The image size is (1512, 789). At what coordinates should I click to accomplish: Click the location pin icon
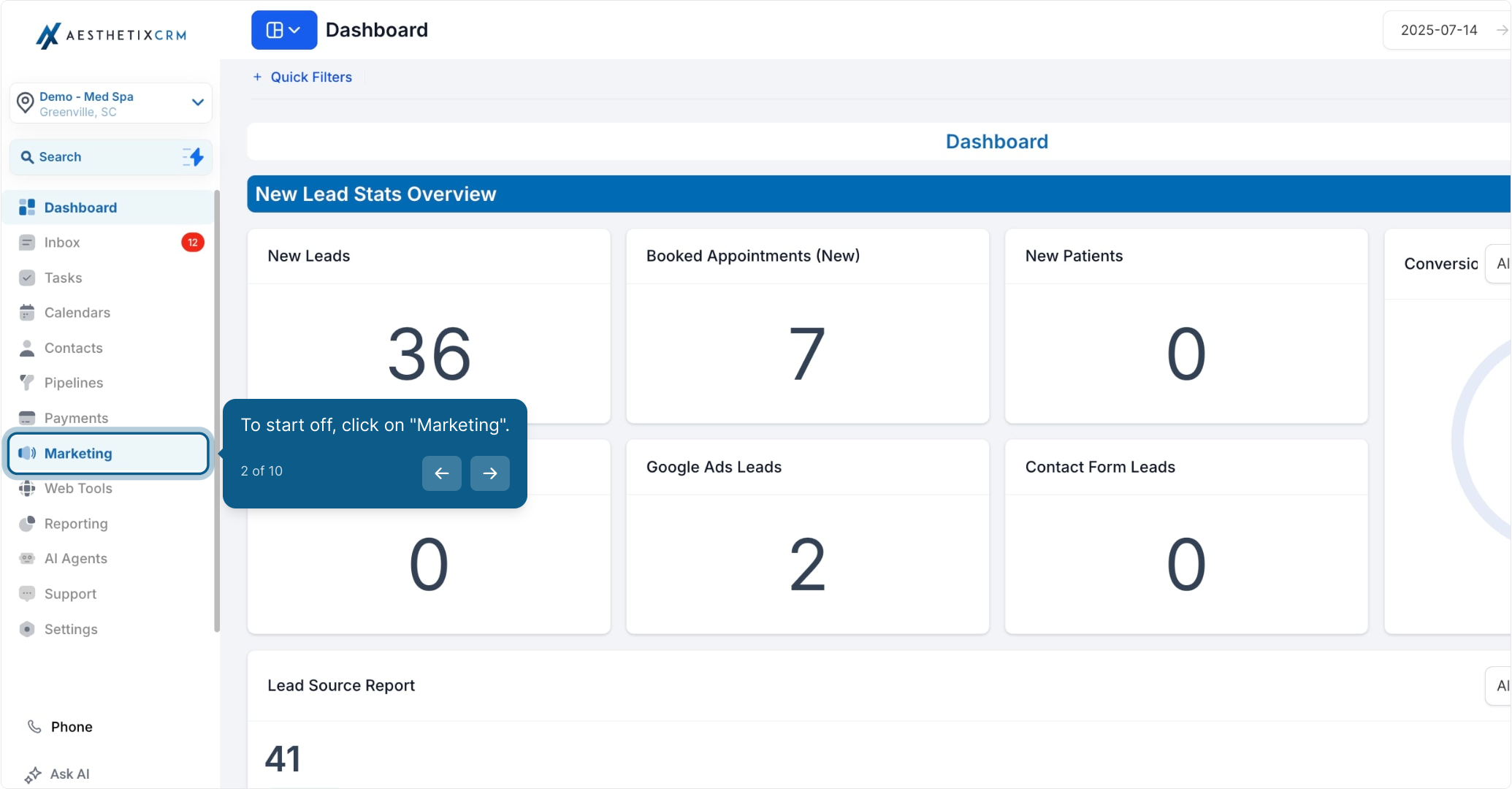coord(26,103)
